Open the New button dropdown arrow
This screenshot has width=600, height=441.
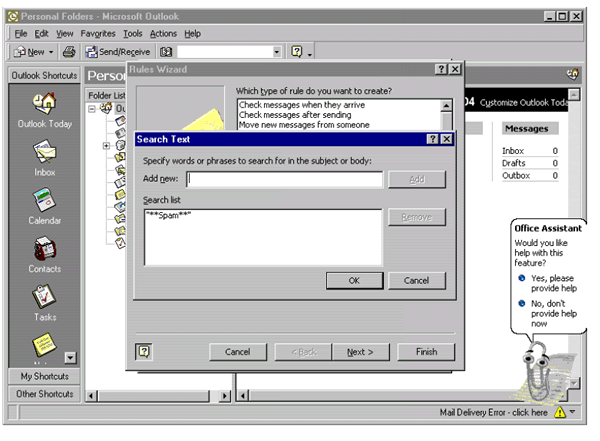point(51,52)
